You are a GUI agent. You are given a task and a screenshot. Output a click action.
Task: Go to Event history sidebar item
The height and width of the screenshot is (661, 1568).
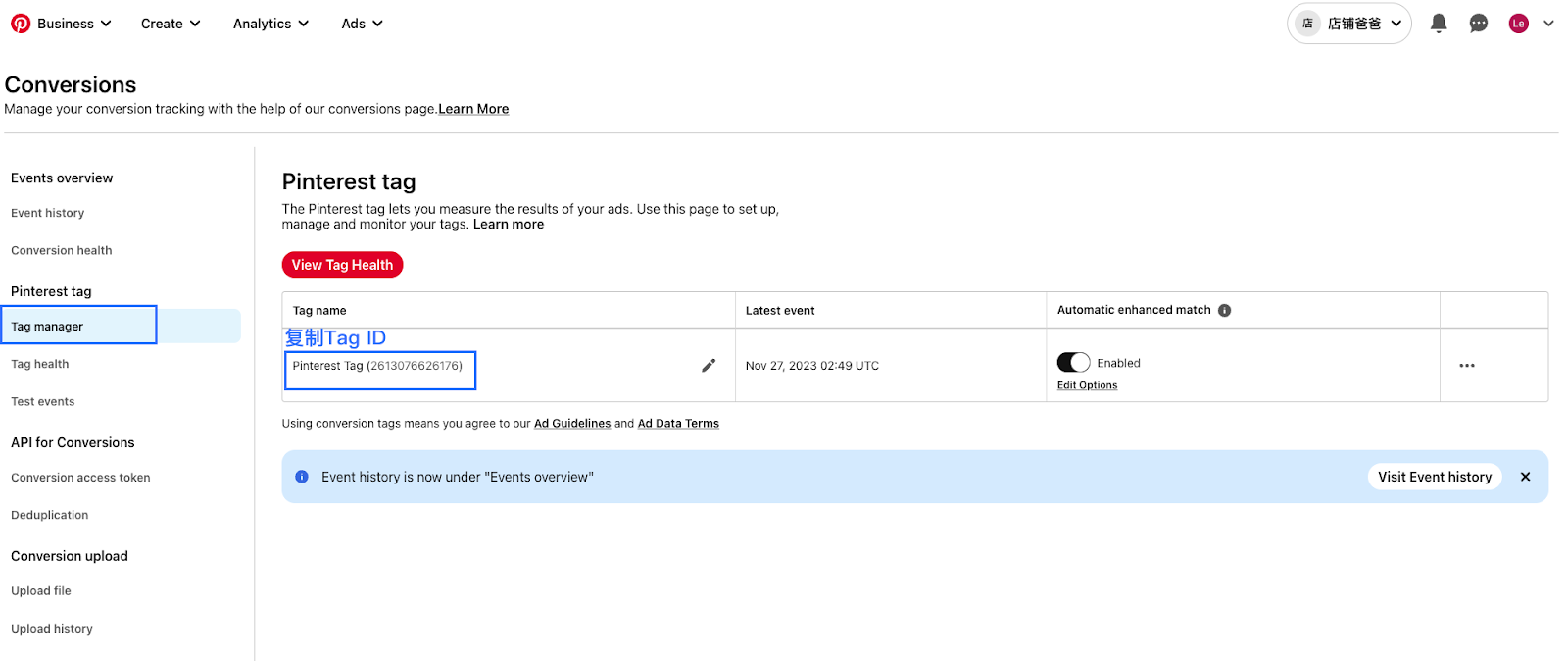pyautogui.click(x=48, y=213)
